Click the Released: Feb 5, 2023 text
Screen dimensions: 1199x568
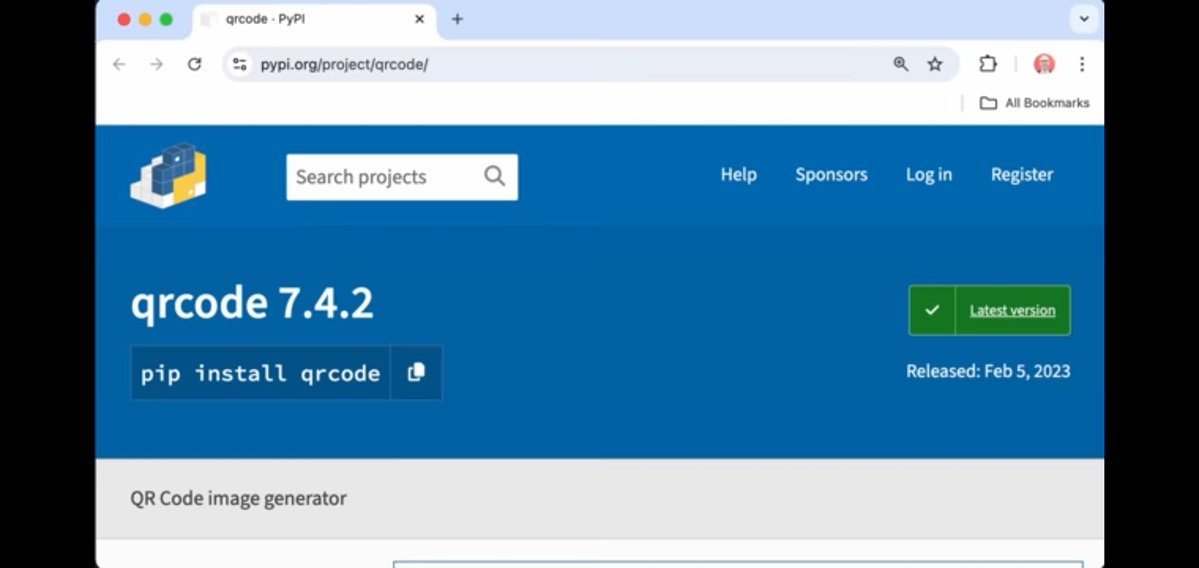pyautogui.click(x=988, y=372)
